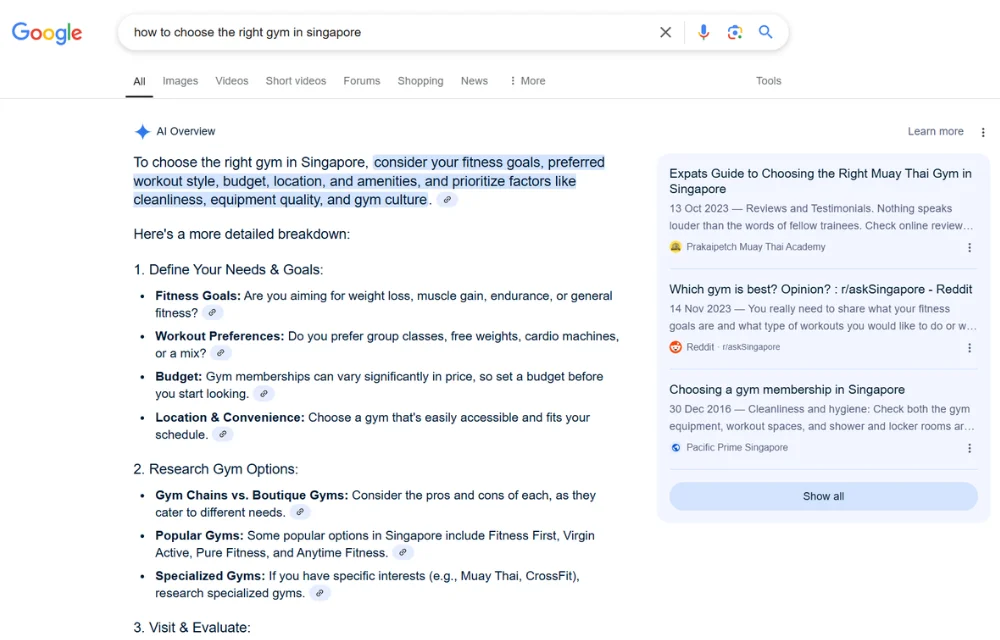Switch to the Images tab
Viewport: 1000px width, 640px height.
[x=180, y=80]
